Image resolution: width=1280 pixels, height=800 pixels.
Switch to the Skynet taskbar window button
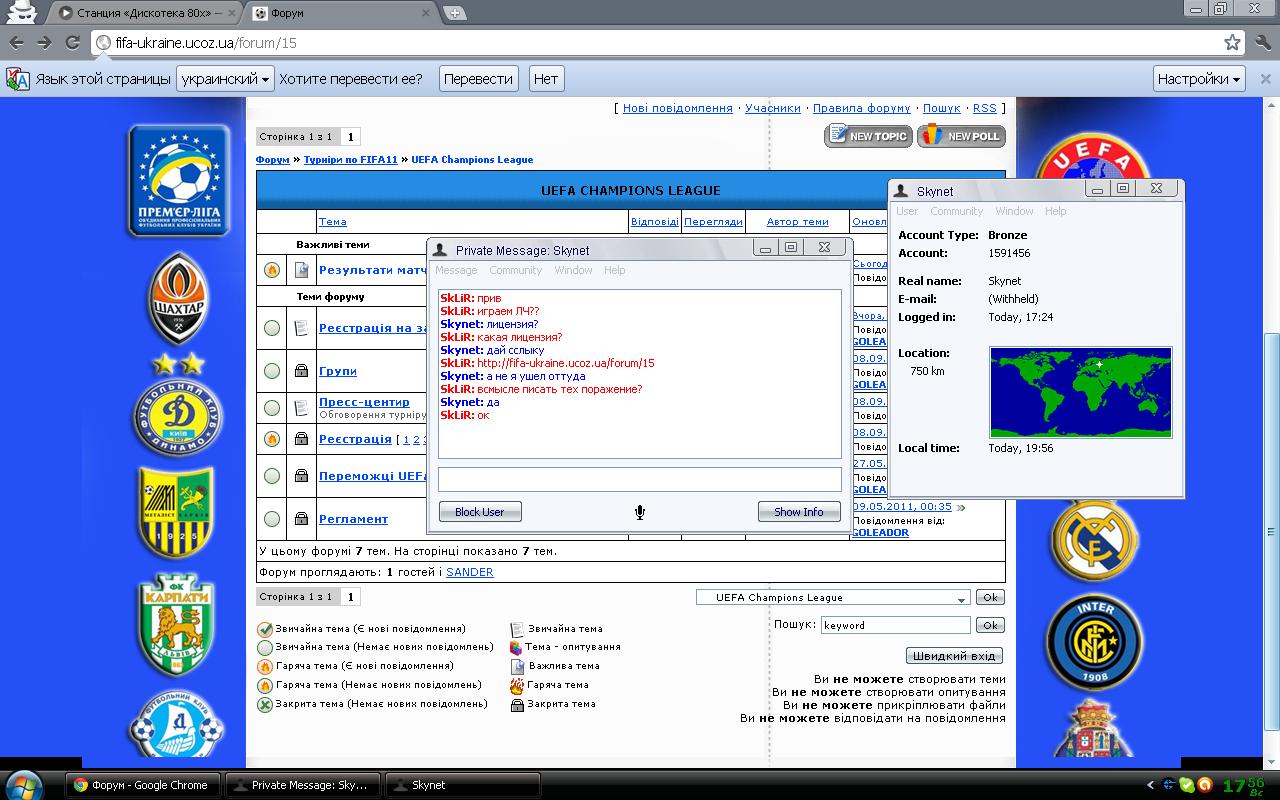pyautogui.click(x=462, y=785)
